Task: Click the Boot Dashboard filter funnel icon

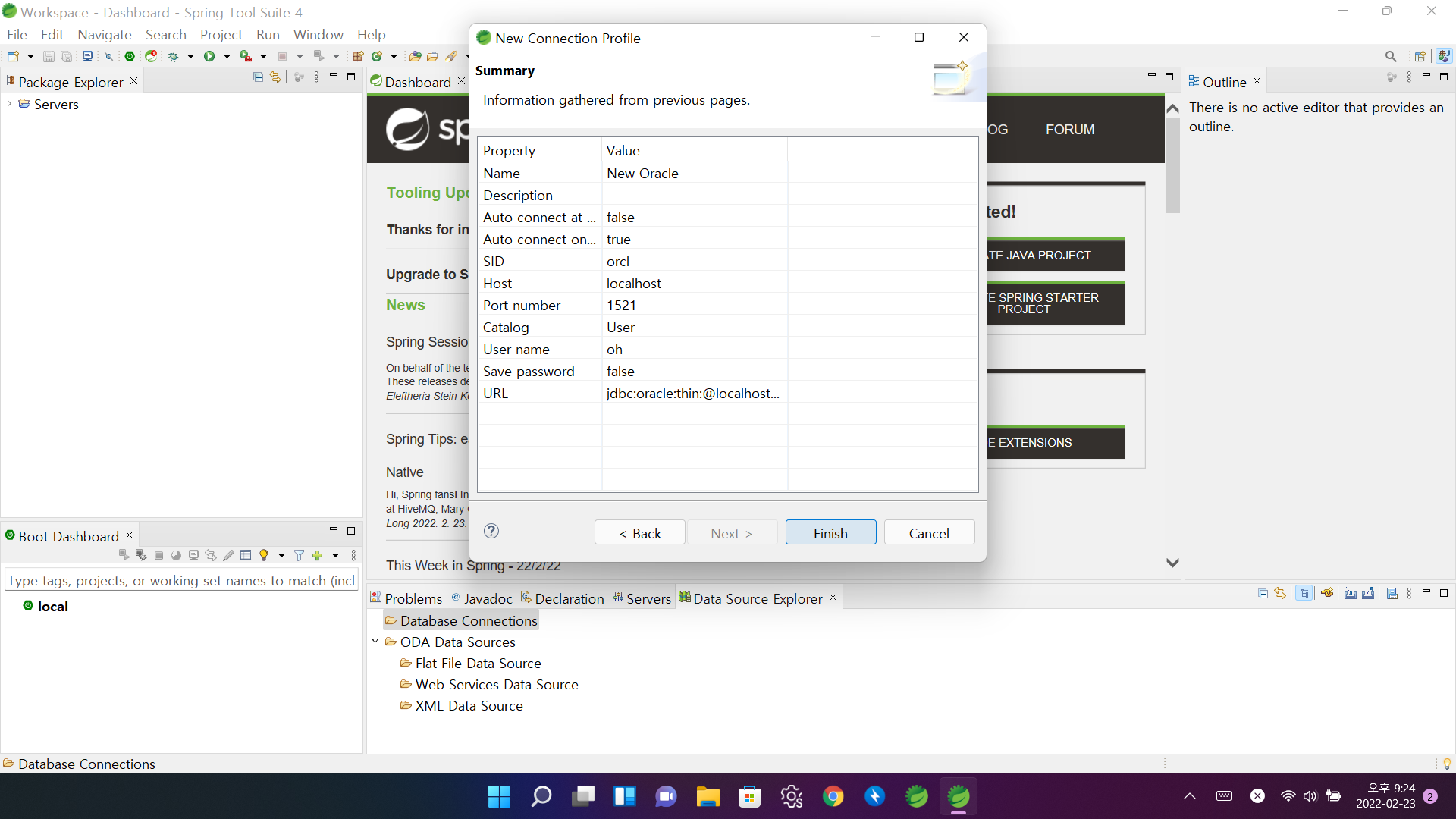Action: coord(299,556)
